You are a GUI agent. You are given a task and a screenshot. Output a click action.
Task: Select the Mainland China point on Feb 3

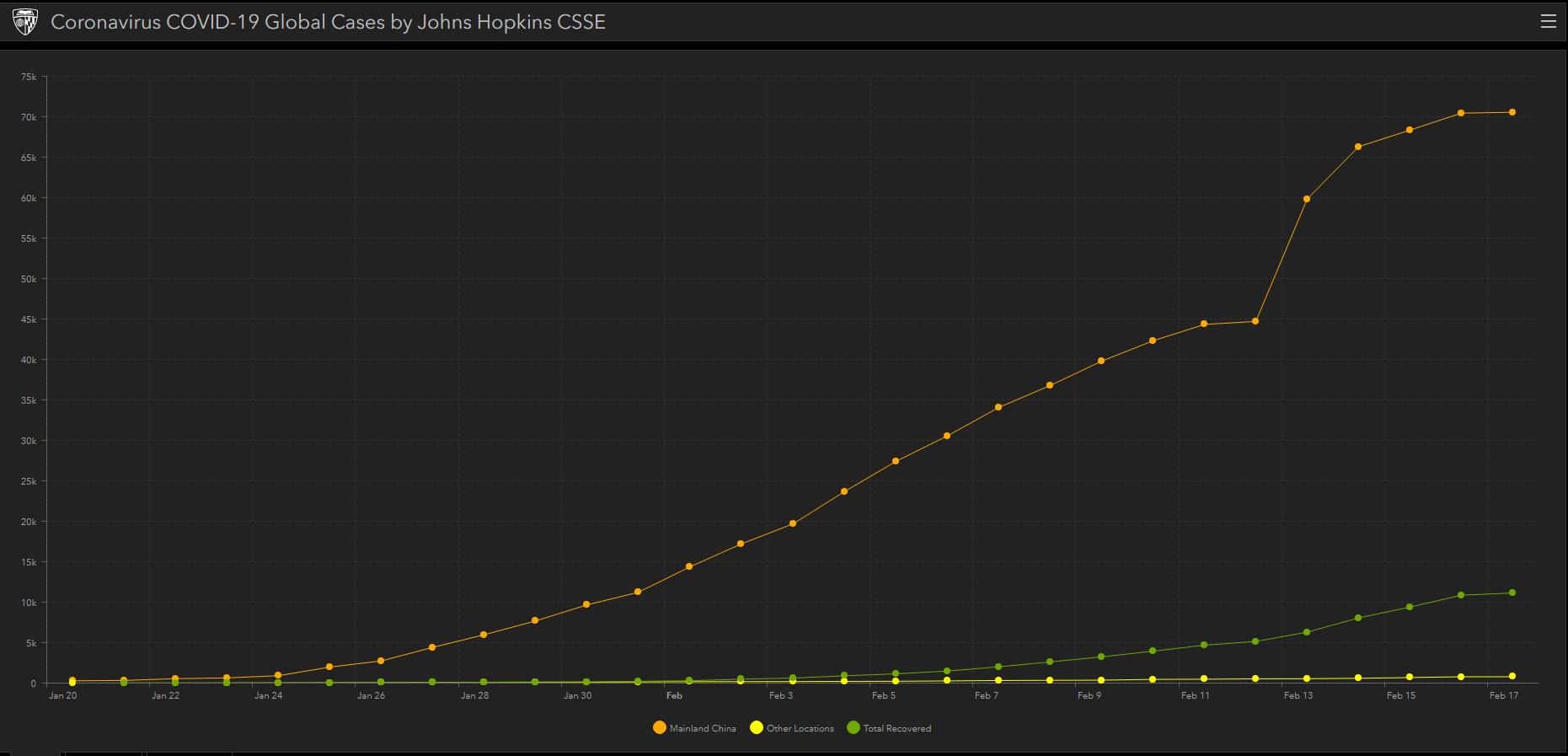click(x=793, y=524)
